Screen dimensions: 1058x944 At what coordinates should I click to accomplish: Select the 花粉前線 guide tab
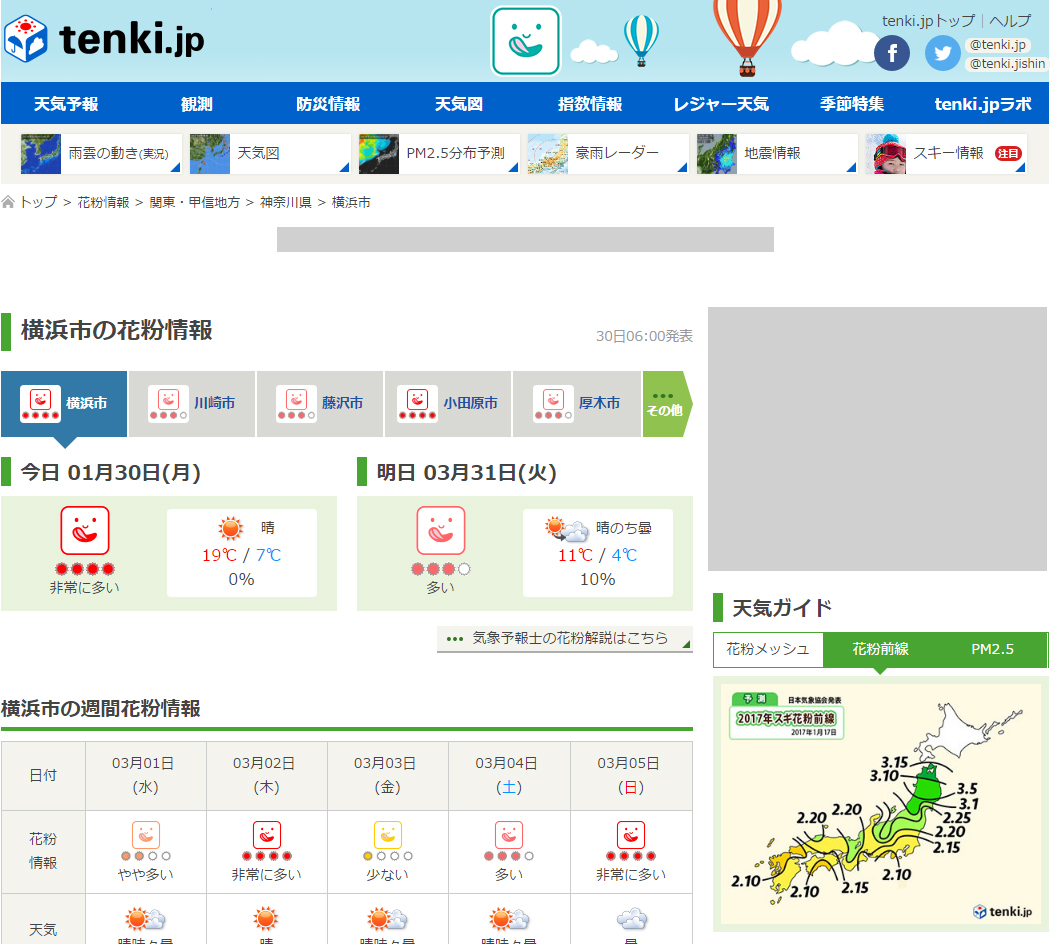tap(880, 649)
